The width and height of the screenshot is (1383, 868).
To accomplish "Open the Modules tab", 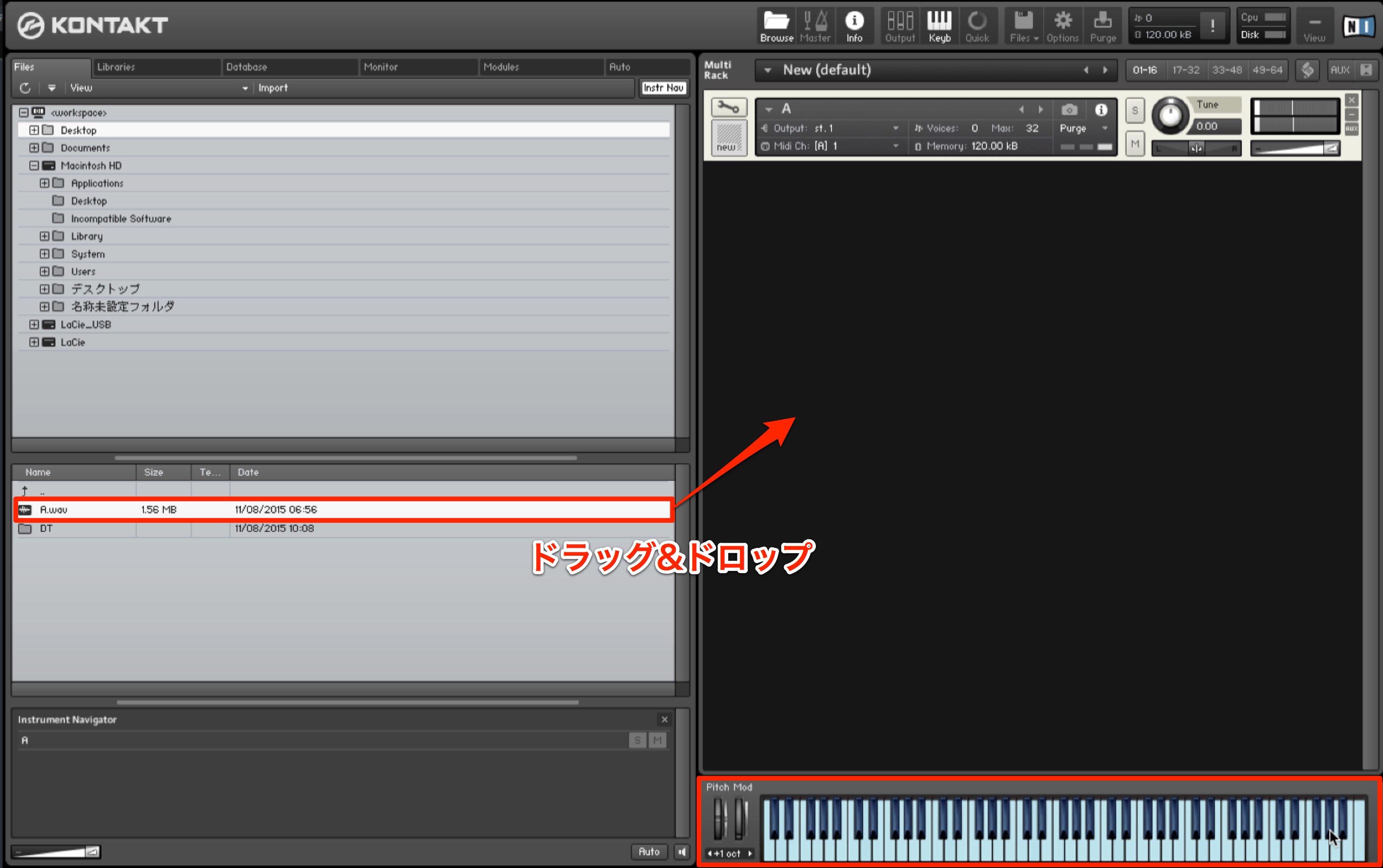I will 542,67.
